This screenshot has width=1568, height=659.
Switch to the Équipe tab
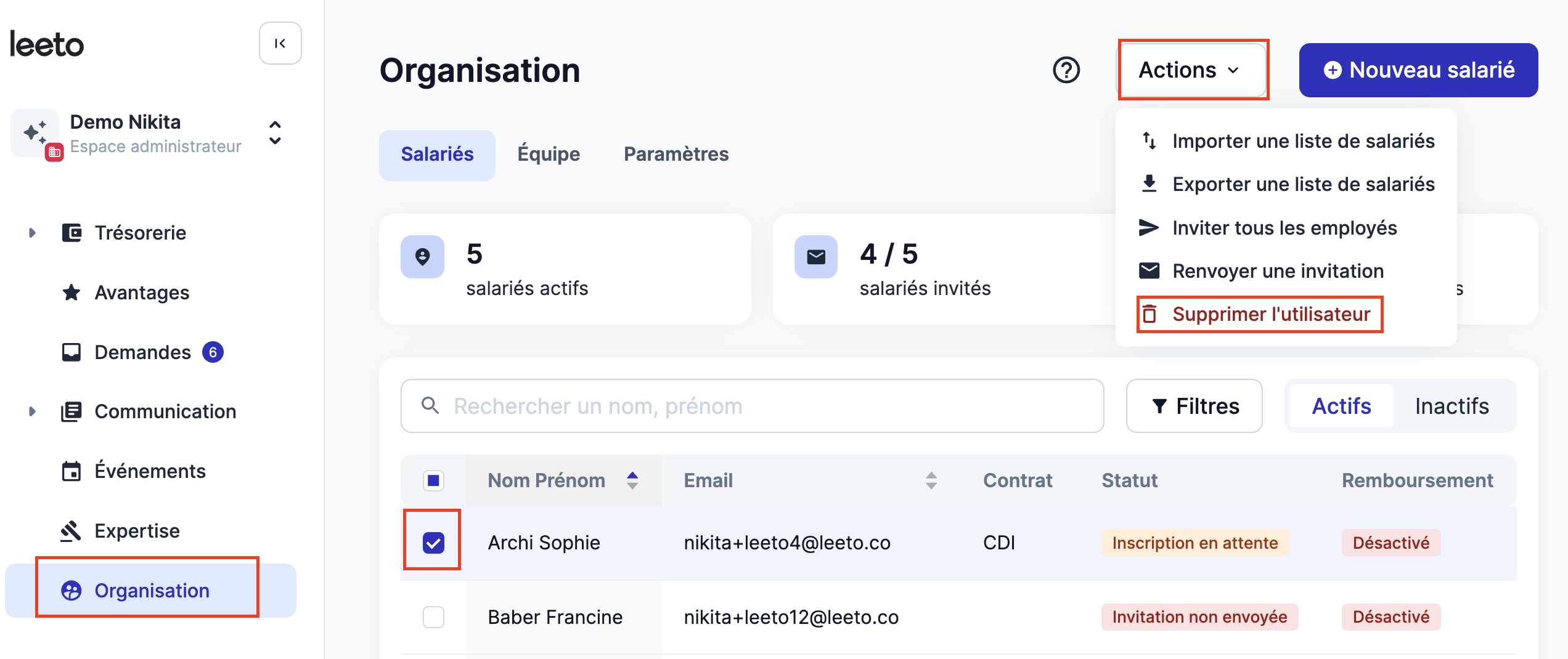click(x=549, y=154)
